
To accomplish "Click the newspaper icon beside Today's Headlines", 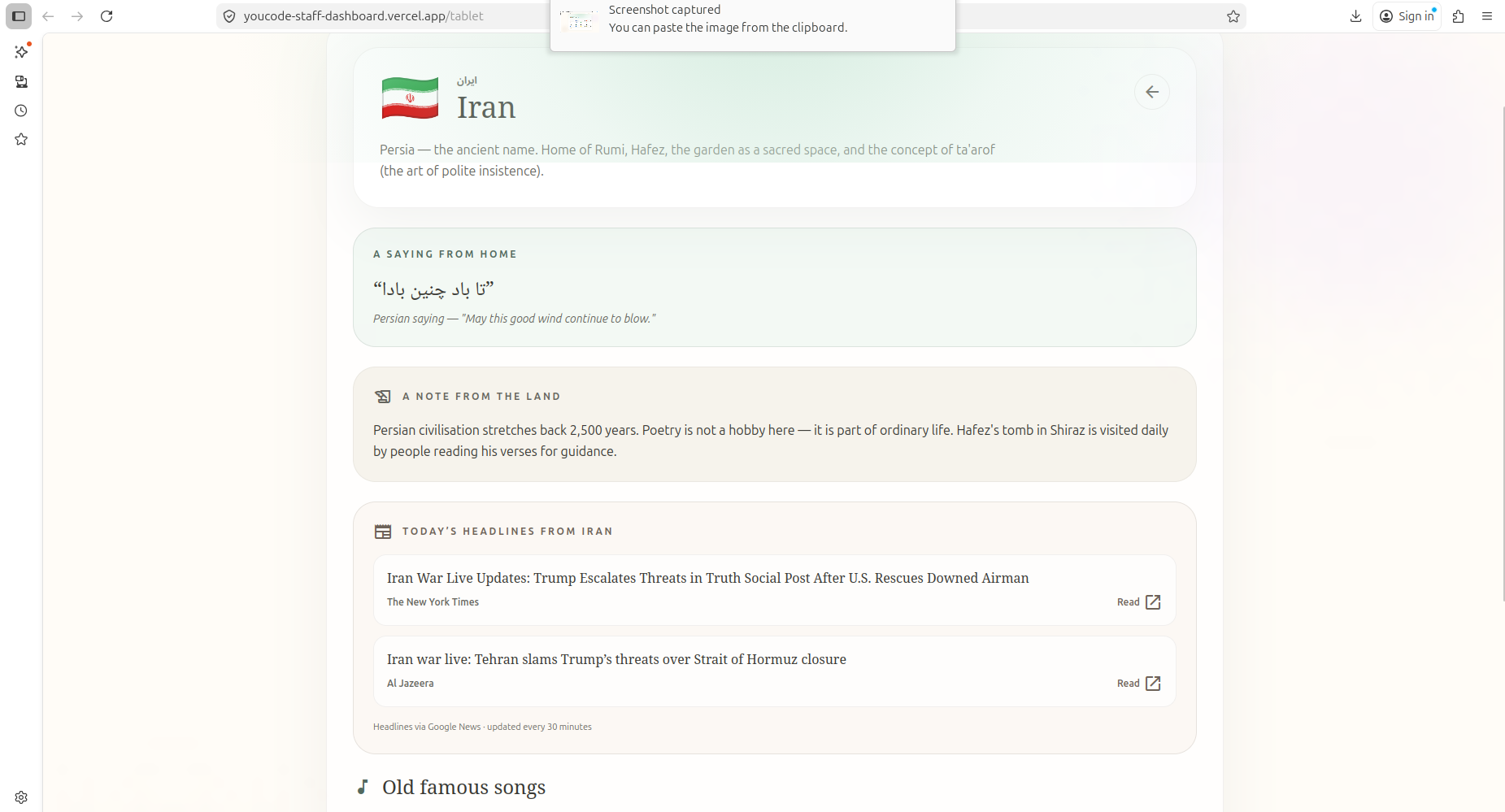I will click(383, 532).
